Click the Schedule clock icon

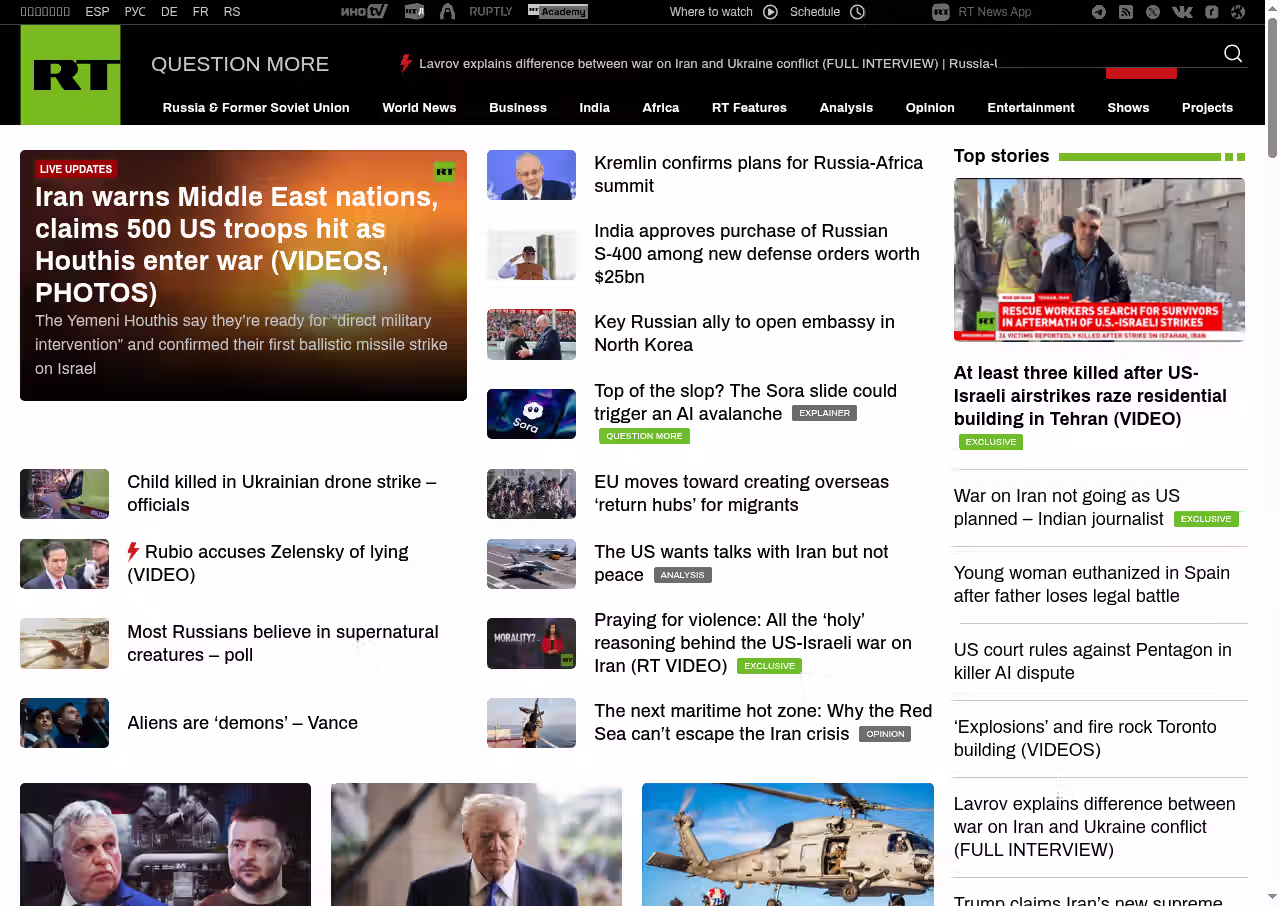tap(857, 12)
